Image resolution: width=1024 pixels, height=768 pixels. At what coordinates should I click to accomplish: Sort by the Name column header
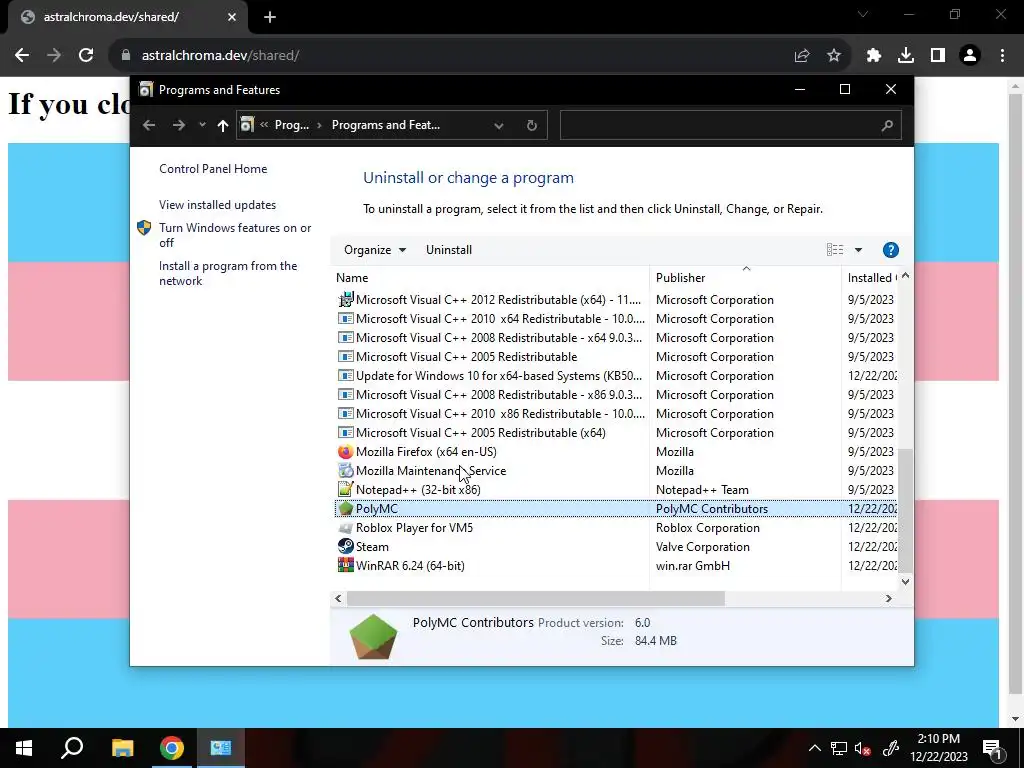click(x=492, y=278)
